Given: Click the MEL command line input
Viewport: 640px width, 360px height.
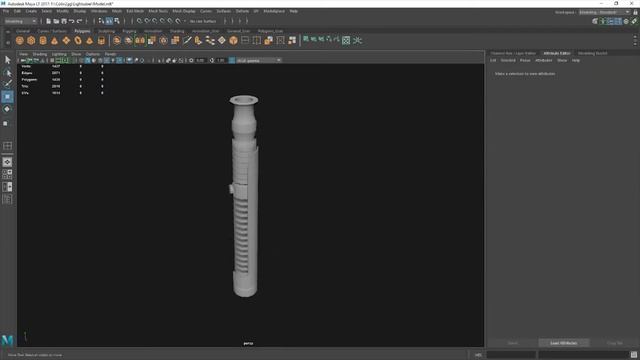Looking at the screenshot, I should (511, 355).
